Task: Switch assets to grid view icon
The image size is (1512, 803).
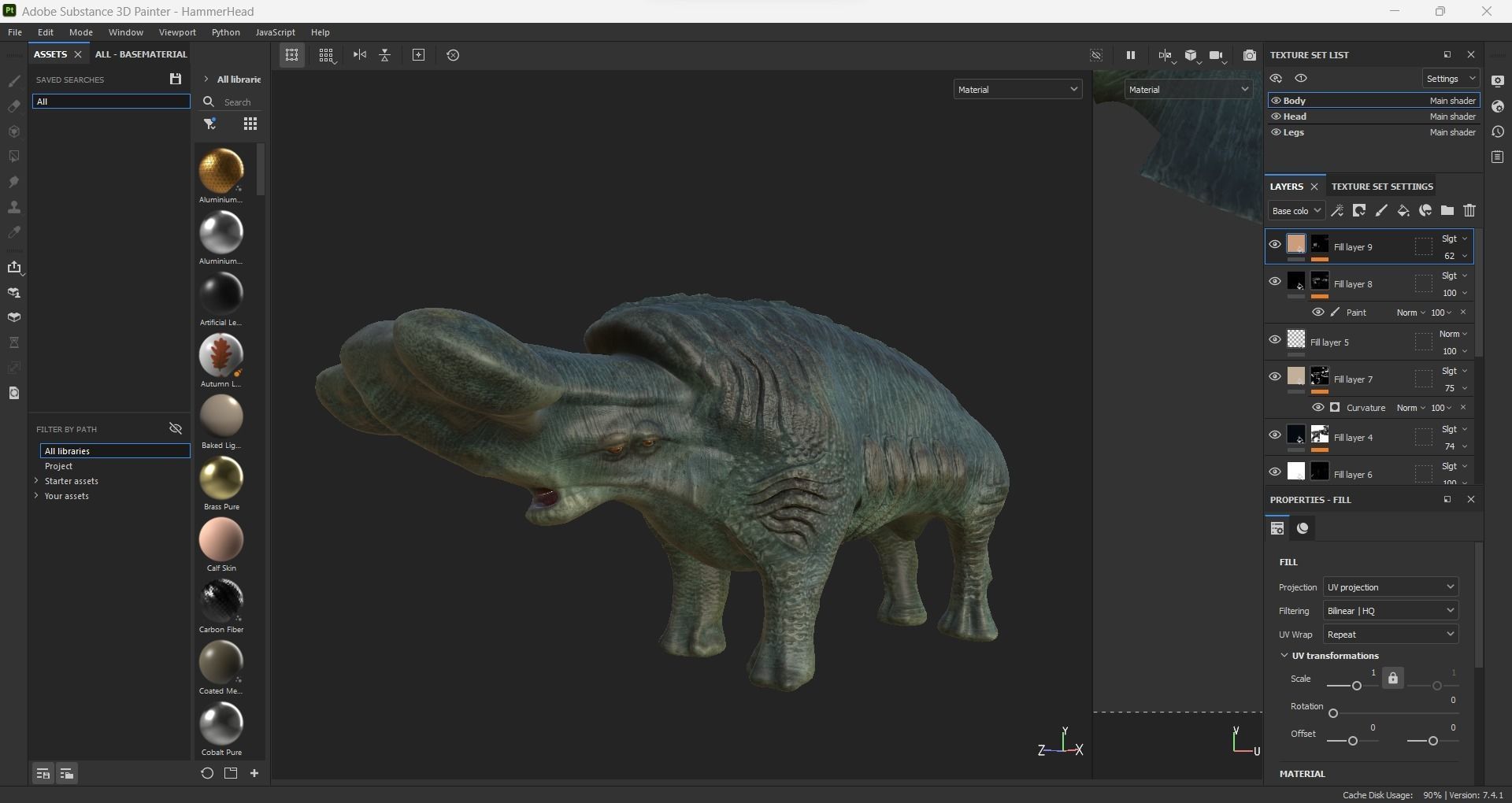Action: click(250, 124)
